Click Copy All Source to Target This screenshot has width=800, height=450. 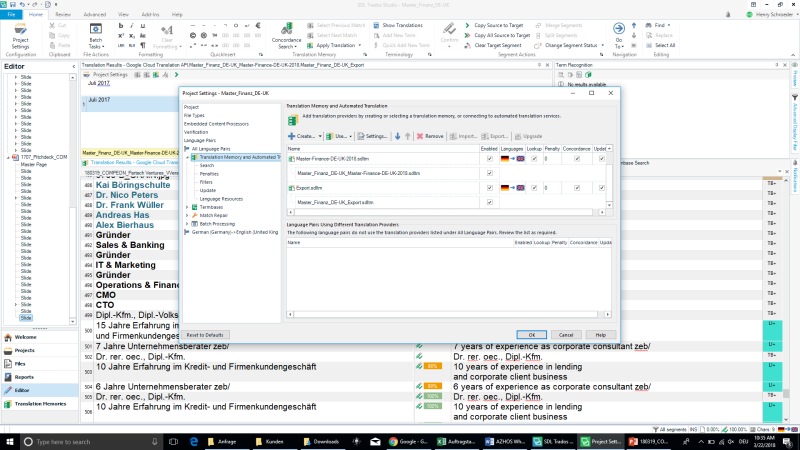click(497, 35)
